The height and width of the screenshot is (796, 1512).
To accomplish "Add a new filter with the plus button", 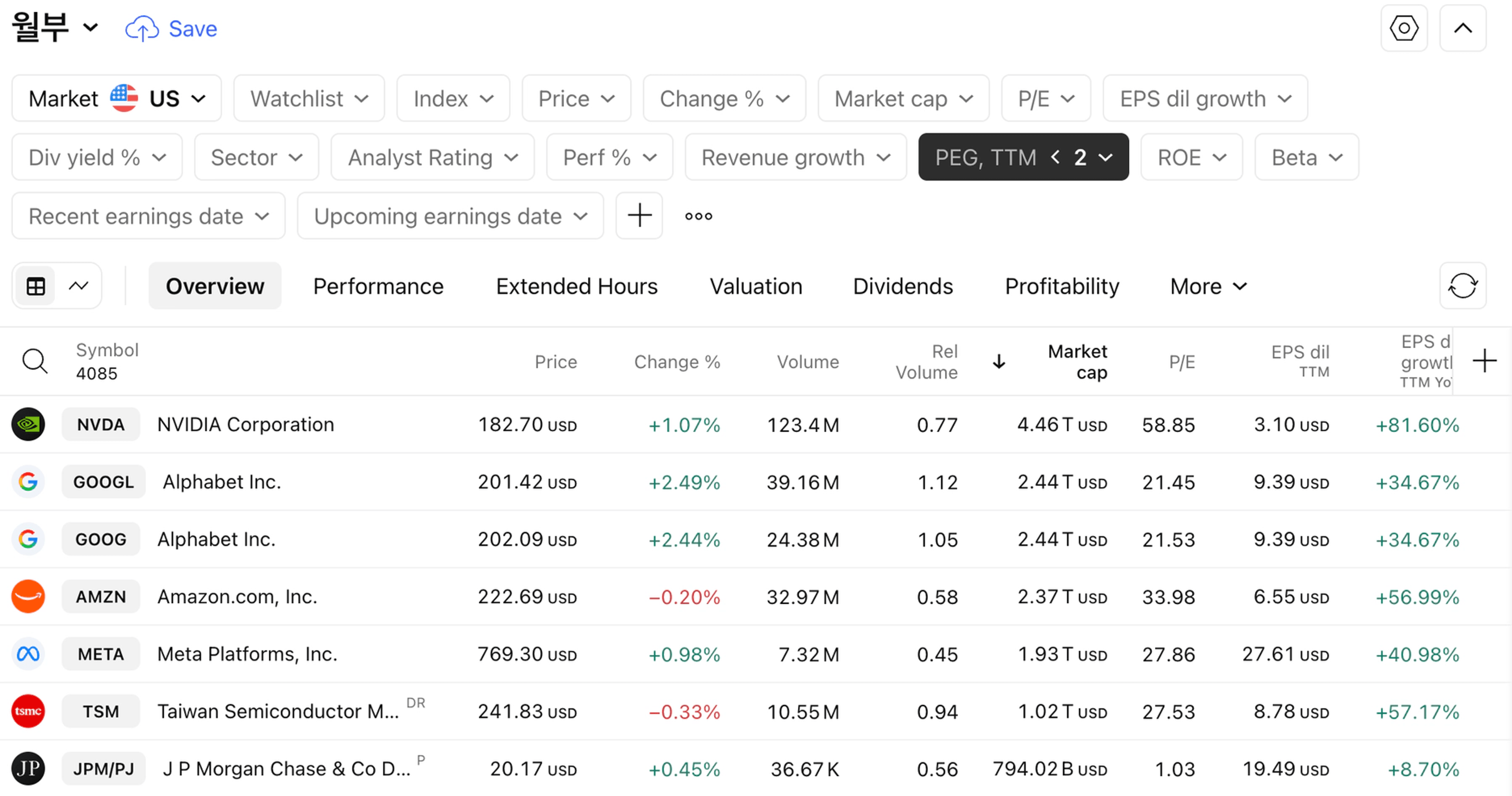I will click(639, 215).
